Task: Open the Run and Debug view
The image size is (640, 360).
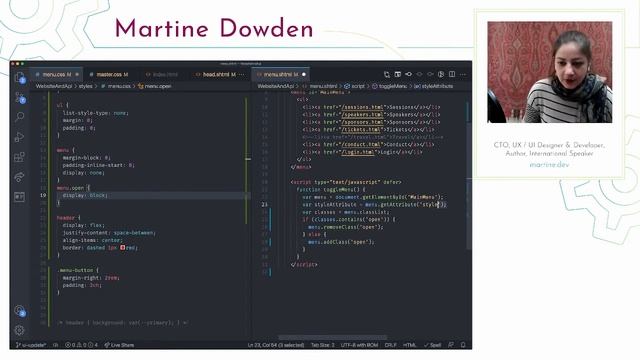Action: (x=20, y=137)
